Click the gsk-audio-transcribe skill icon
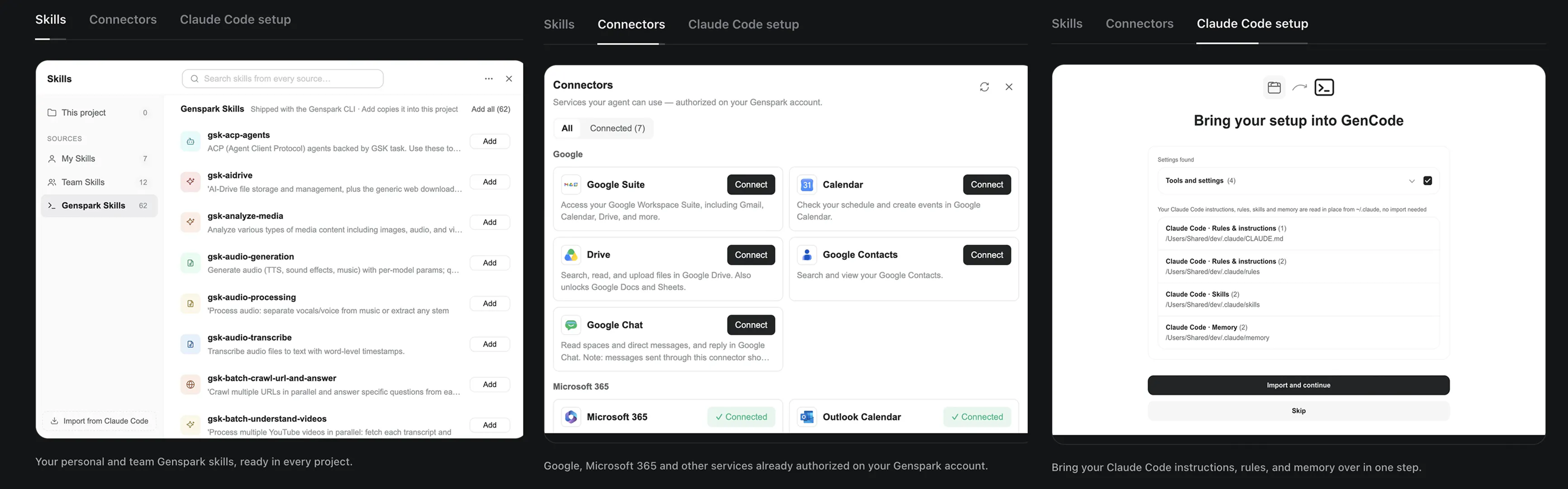This screenshot has height=489, width=1568. pyautogui.click(x=190, y=344)
